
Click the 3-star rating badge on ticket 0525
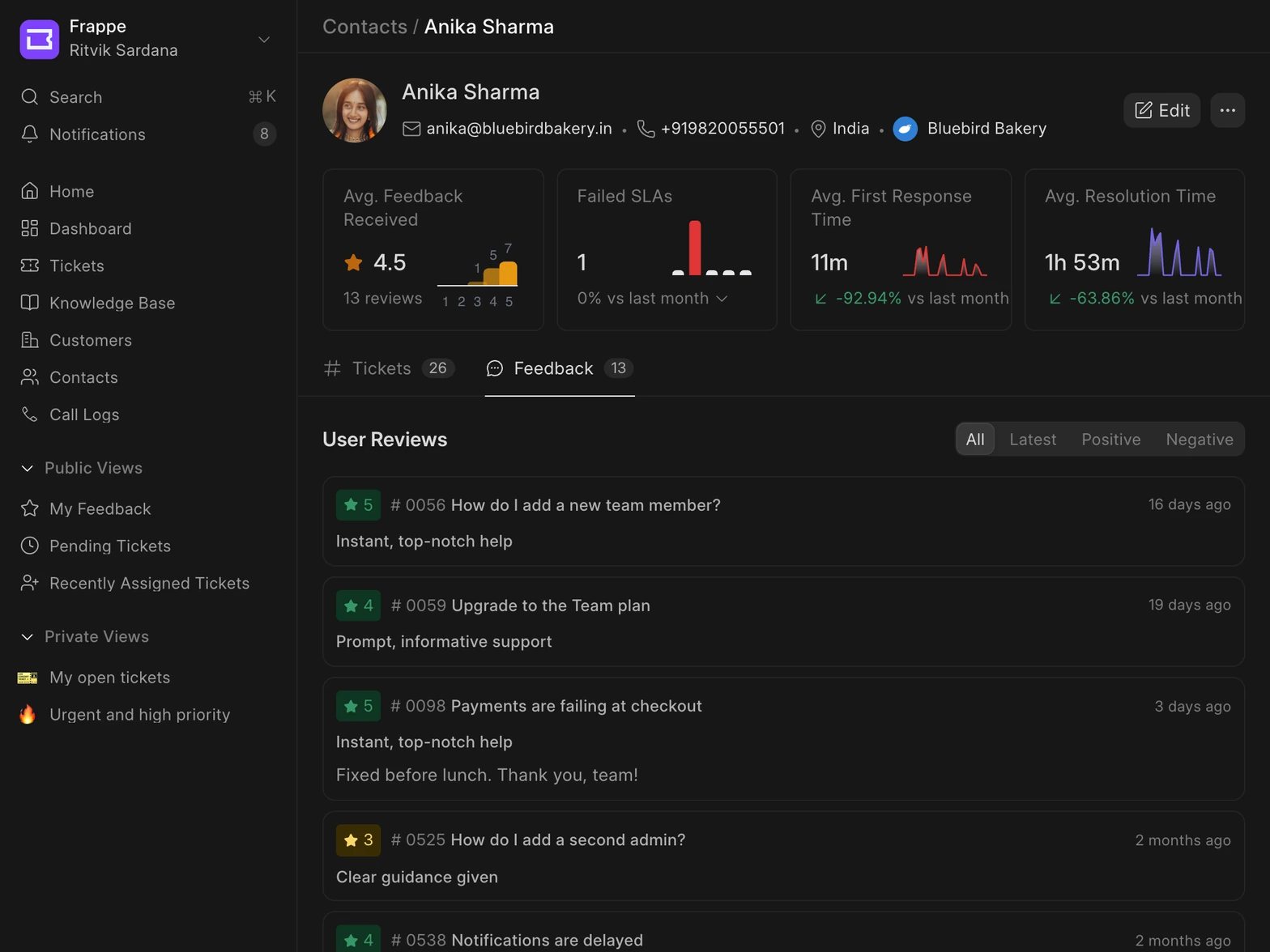pyautogui.click(x=358, y=840)
